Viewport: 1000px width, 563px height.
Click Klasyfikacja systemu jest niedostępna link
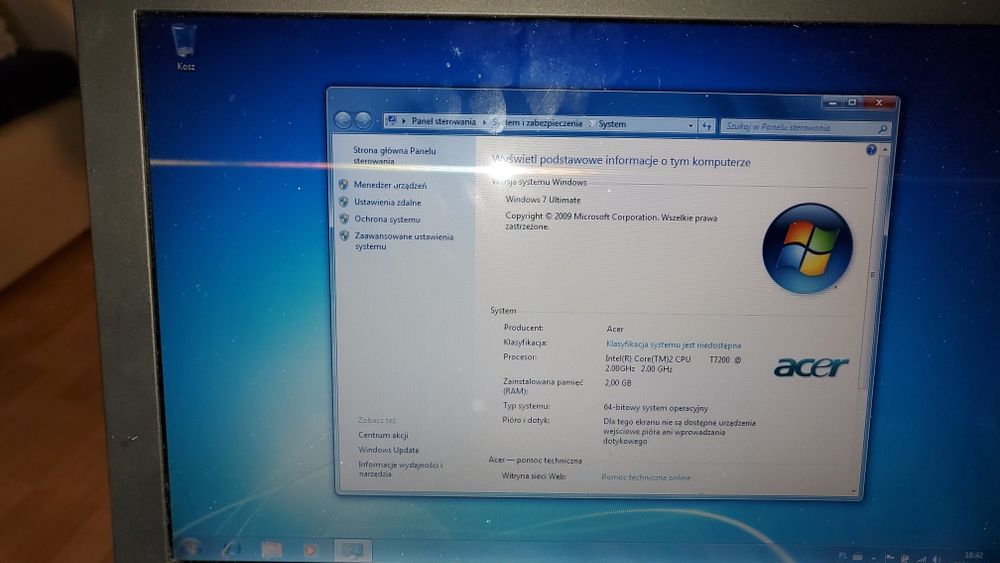click(x=673, y=345)
